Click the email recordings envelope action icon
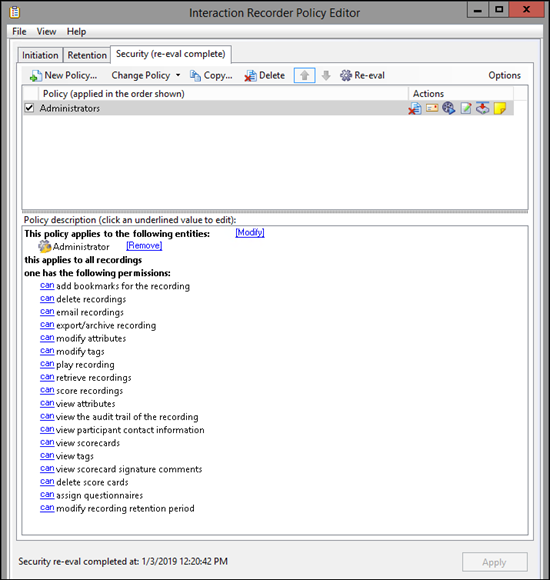Image resolution: width=550 pixels, height=580 pixels. (x=432, y=108)
